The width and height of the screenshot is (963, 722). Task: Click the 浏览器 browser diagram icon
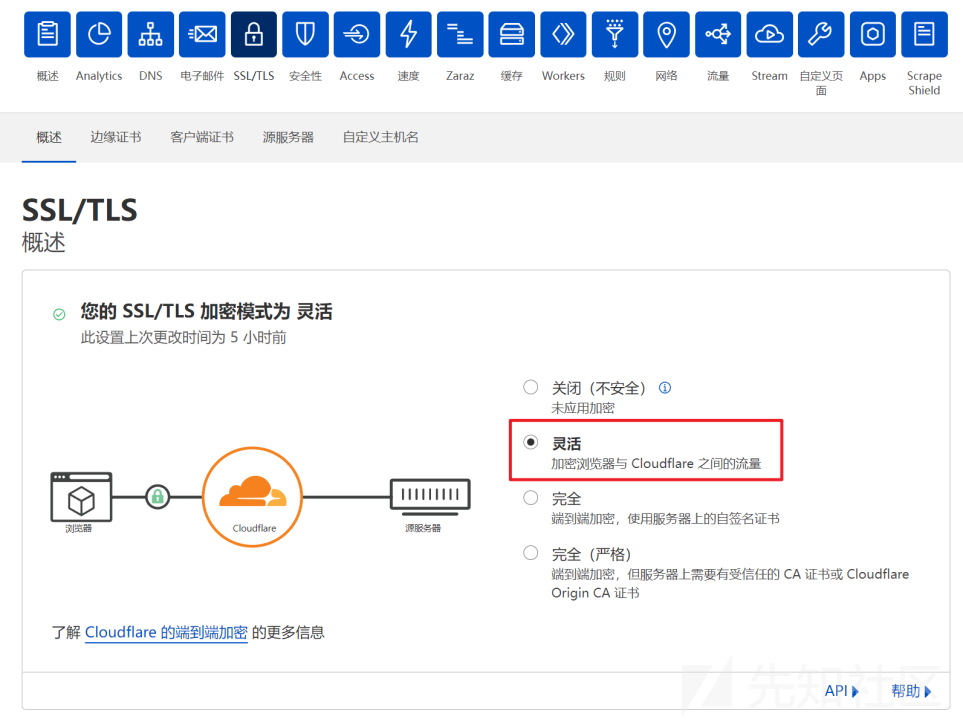coord(81,498)
